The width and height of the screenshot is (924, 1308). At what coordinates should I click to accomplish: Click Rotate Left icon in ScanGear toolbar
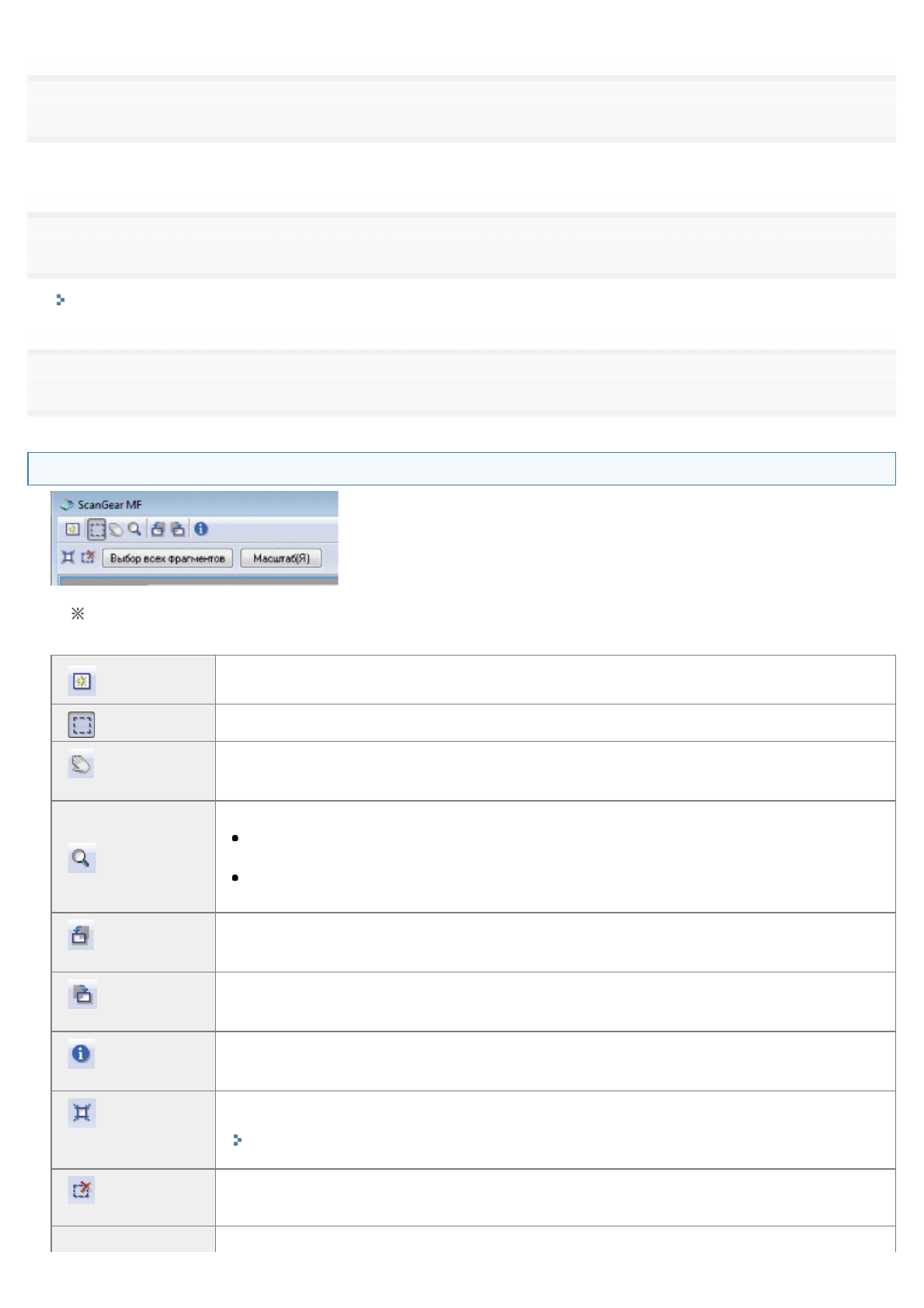point(158,530)
